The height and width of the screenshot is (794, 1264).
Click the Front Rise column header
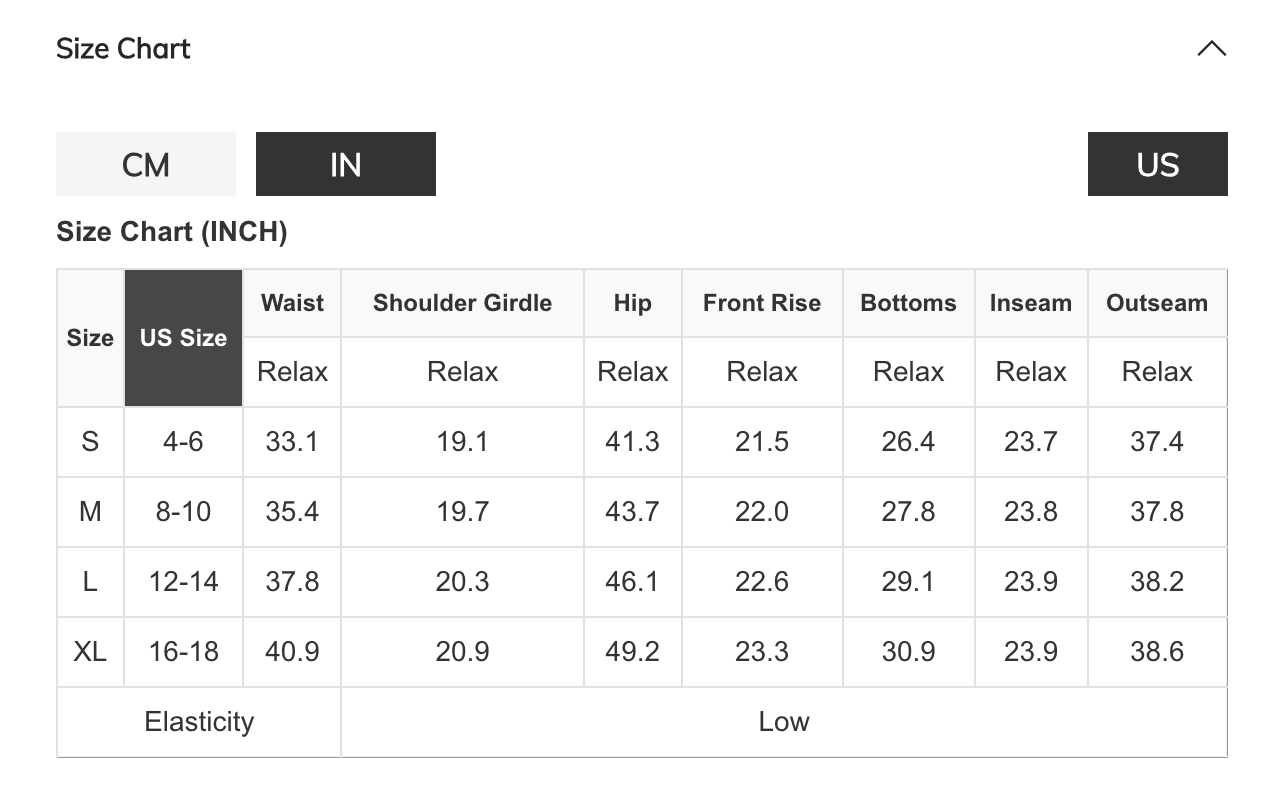click(x=762, y=303)
